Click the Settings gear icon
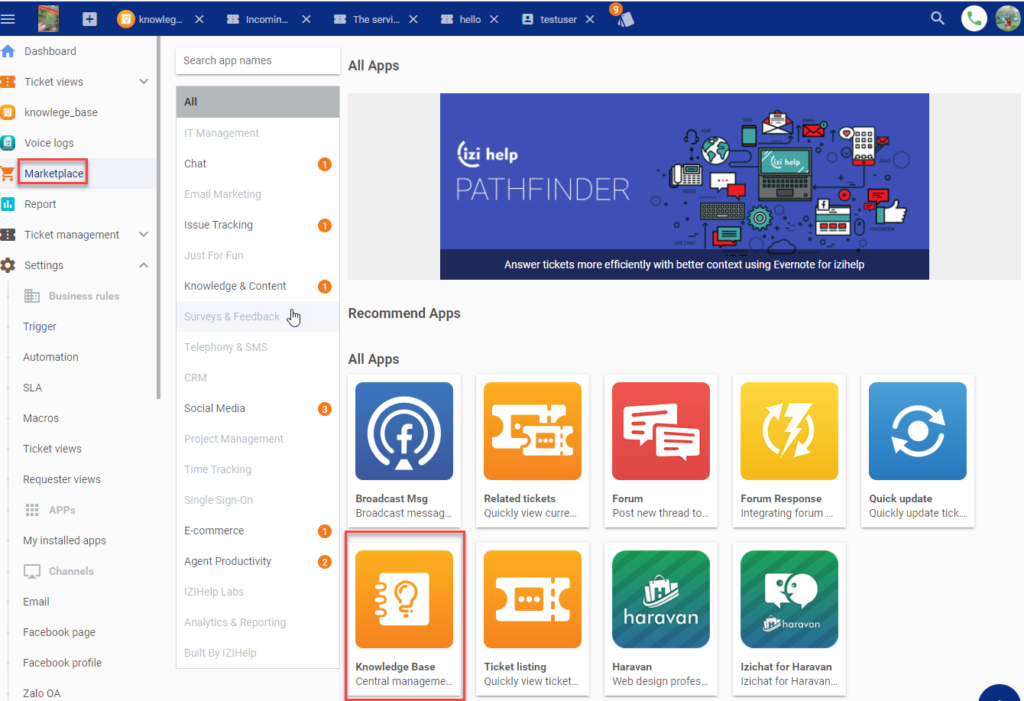The width and height of the screenshot is (1024, 701). pyautogui.click(x=8, y=265)
